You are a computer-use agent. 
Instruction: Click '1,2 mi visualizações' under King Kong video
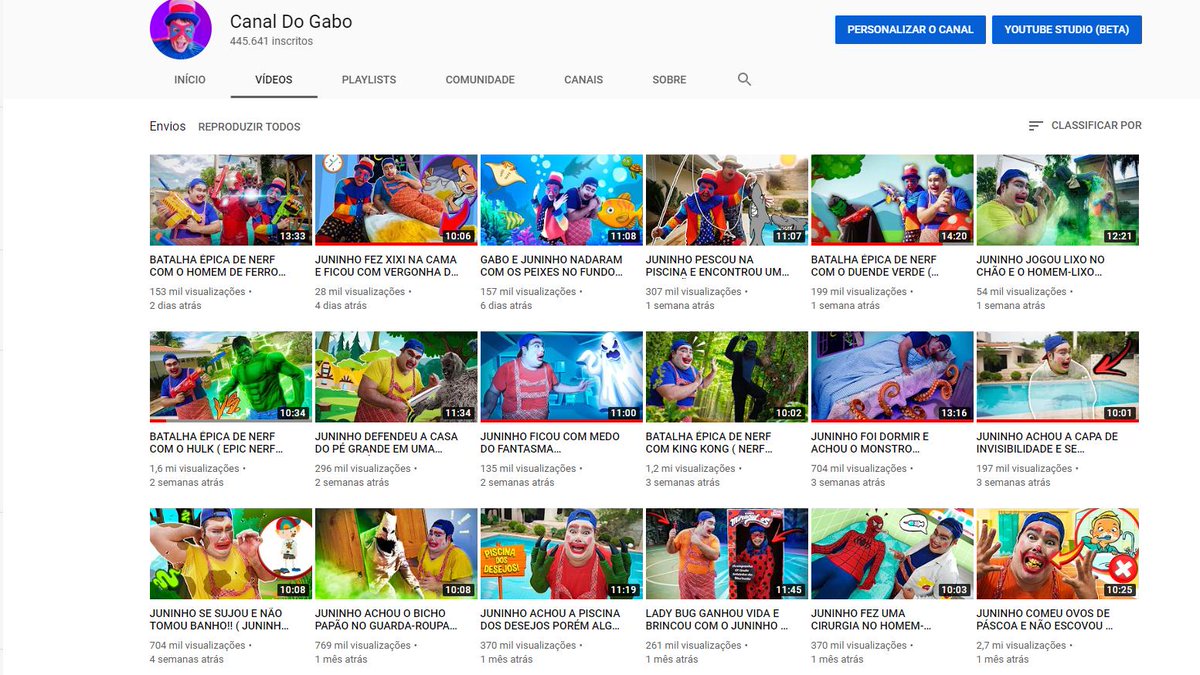pyautogui.click(x=692, y=469)
